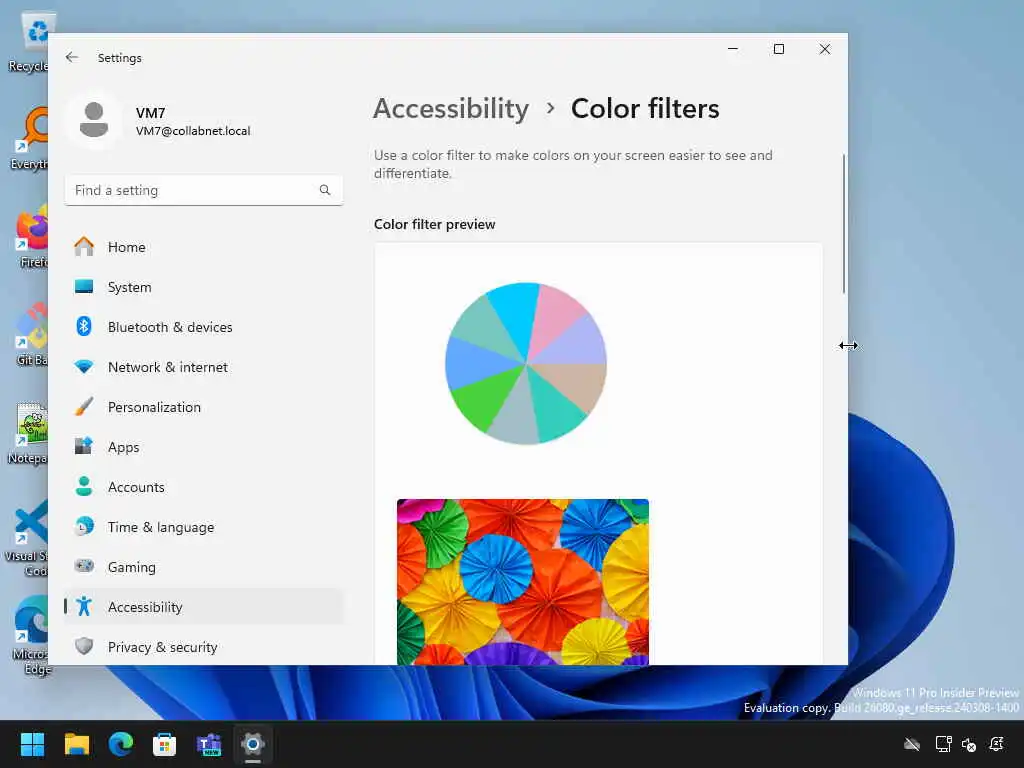The width and height of the screenshot is (1024, 768).
Task: Click the Settings gear icon in taskbar
Action: [253, 744]
